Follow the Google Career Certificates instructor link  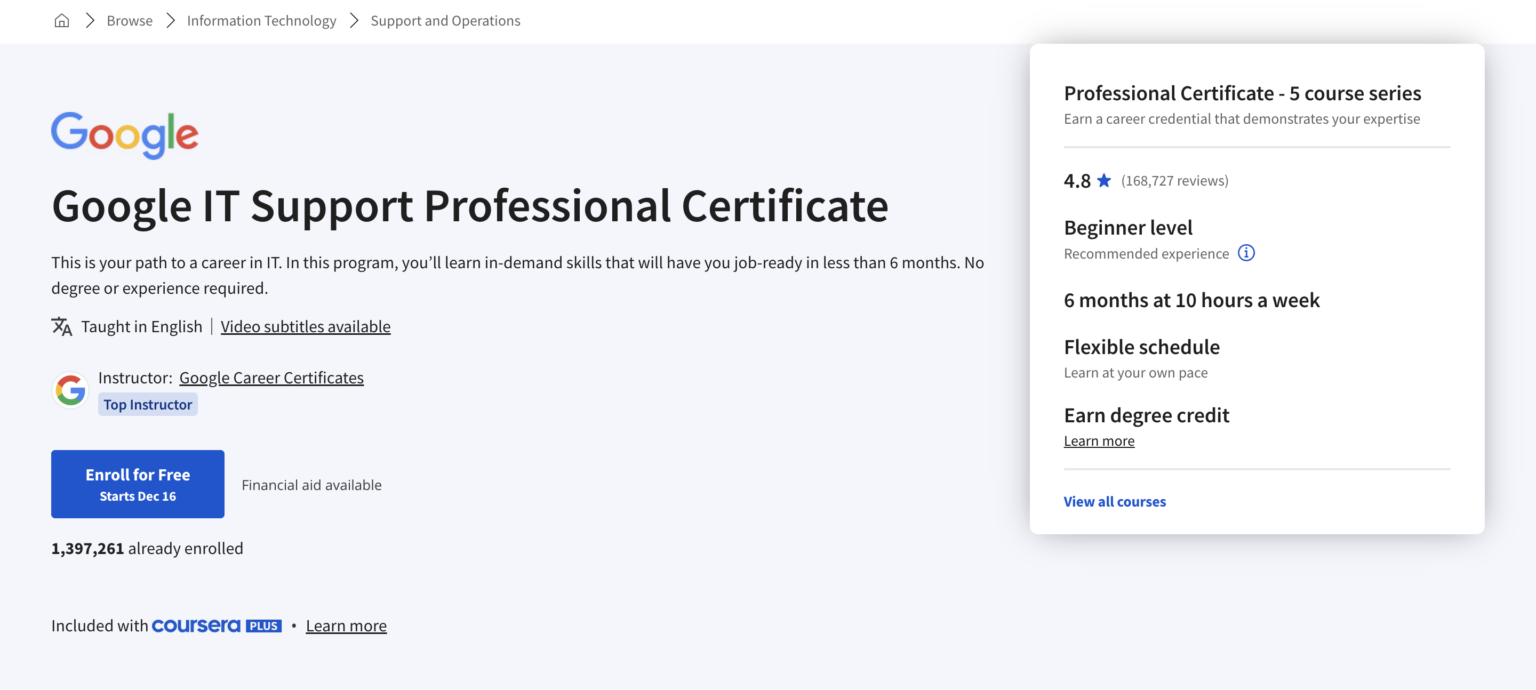(x=271, y=377)
